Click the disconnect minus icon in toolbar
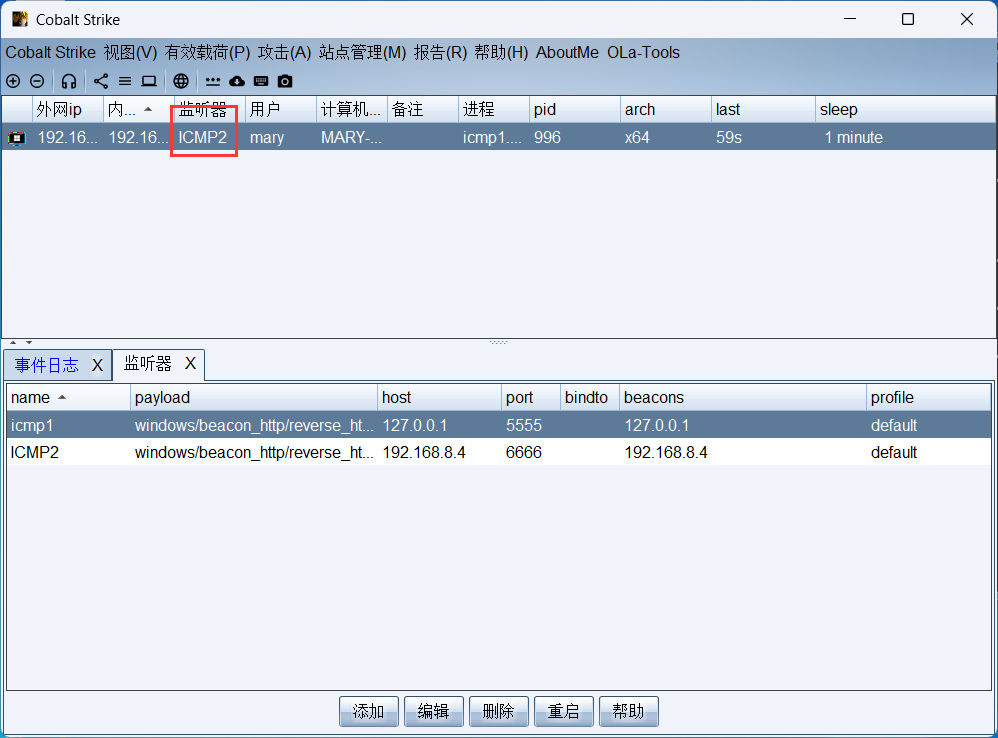 point(37,81)
